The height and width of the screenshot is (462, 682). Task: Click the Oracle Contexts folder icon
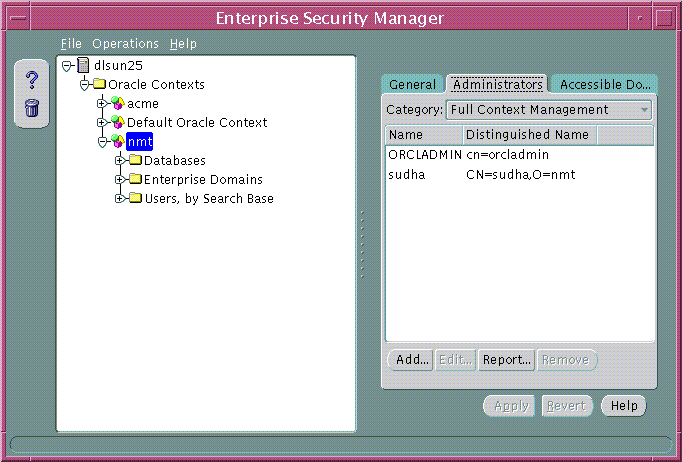(99, 85)
